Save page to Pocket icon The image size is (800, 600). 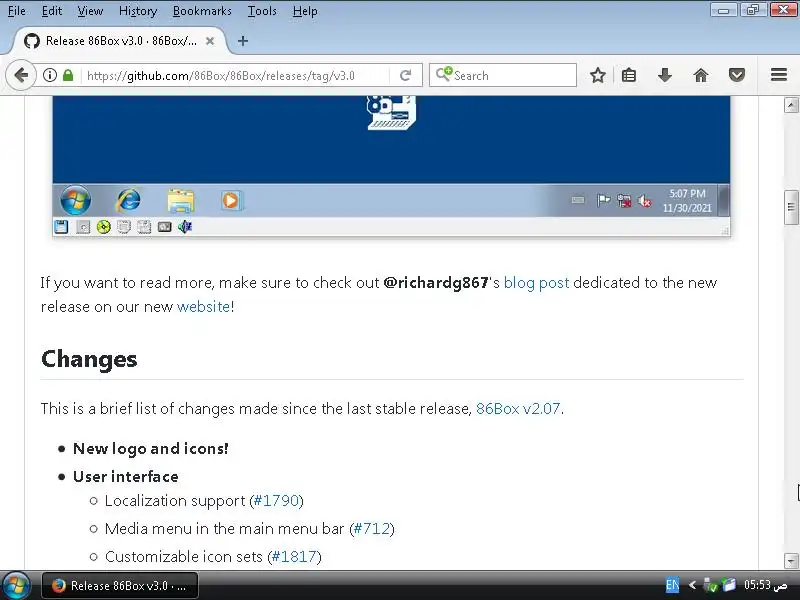coord(737,76)
